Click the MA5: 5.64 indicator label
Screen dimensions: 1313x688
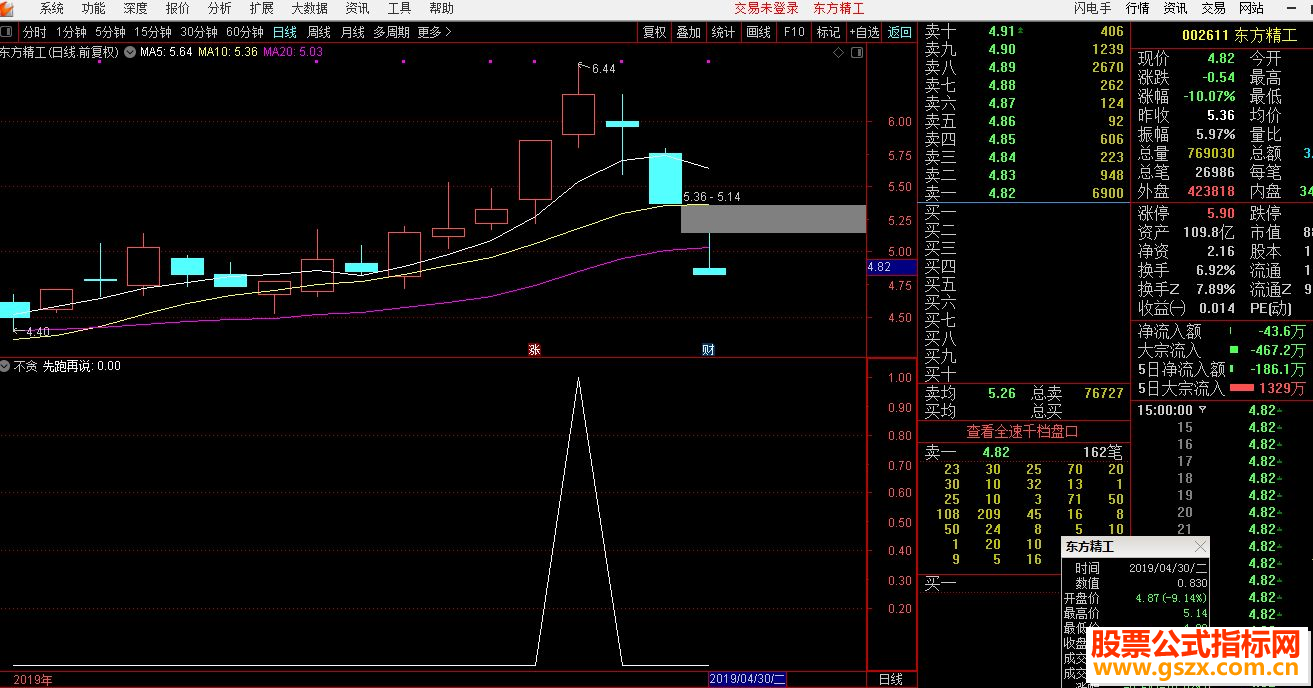tap(166, 52)
